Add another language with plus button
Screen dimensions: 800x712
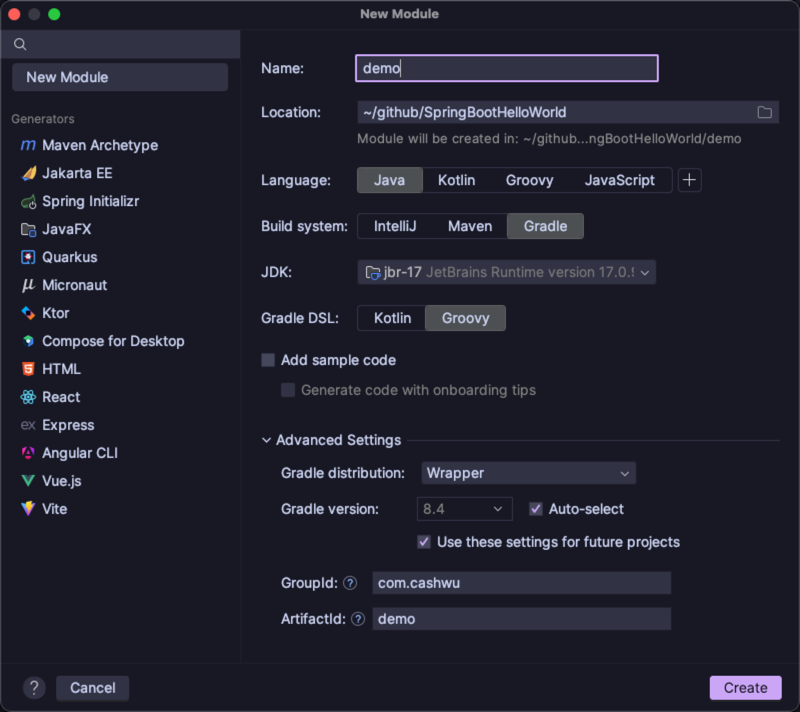point(689,180)
